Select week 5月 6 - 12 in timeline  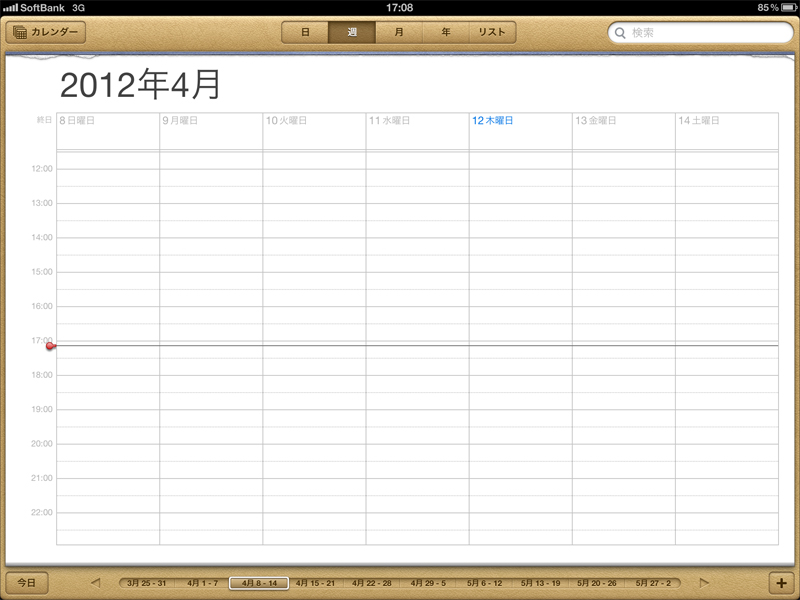tap(485, 583)
